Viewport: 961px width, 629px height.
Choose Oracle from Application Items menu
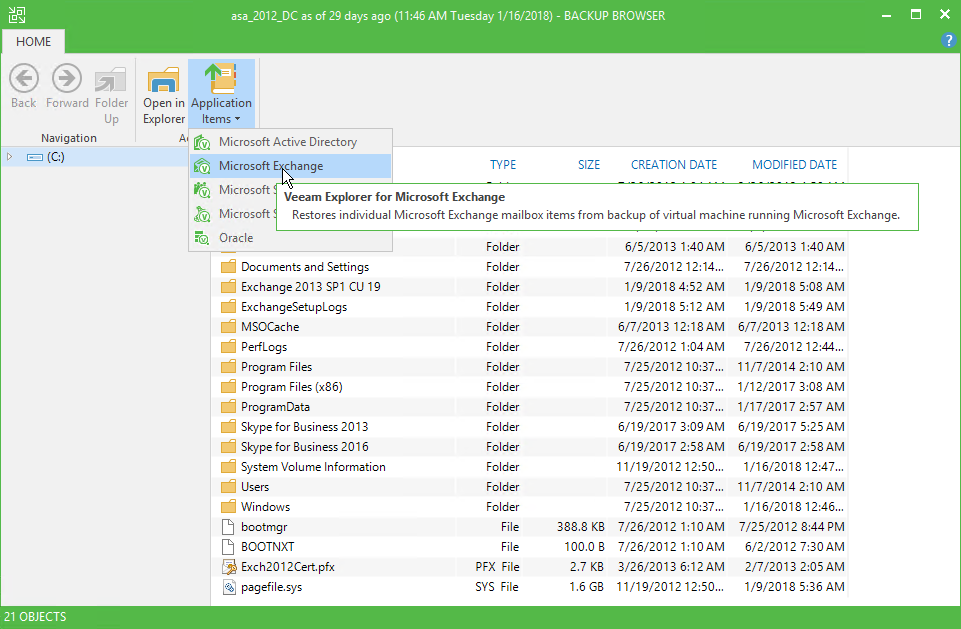click(x=290, y=238)
